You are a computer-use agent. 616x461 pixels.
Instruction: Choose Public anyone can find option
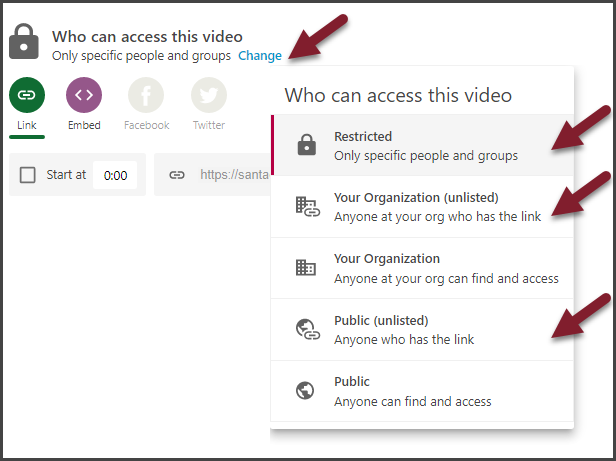[x=422, y=391]
